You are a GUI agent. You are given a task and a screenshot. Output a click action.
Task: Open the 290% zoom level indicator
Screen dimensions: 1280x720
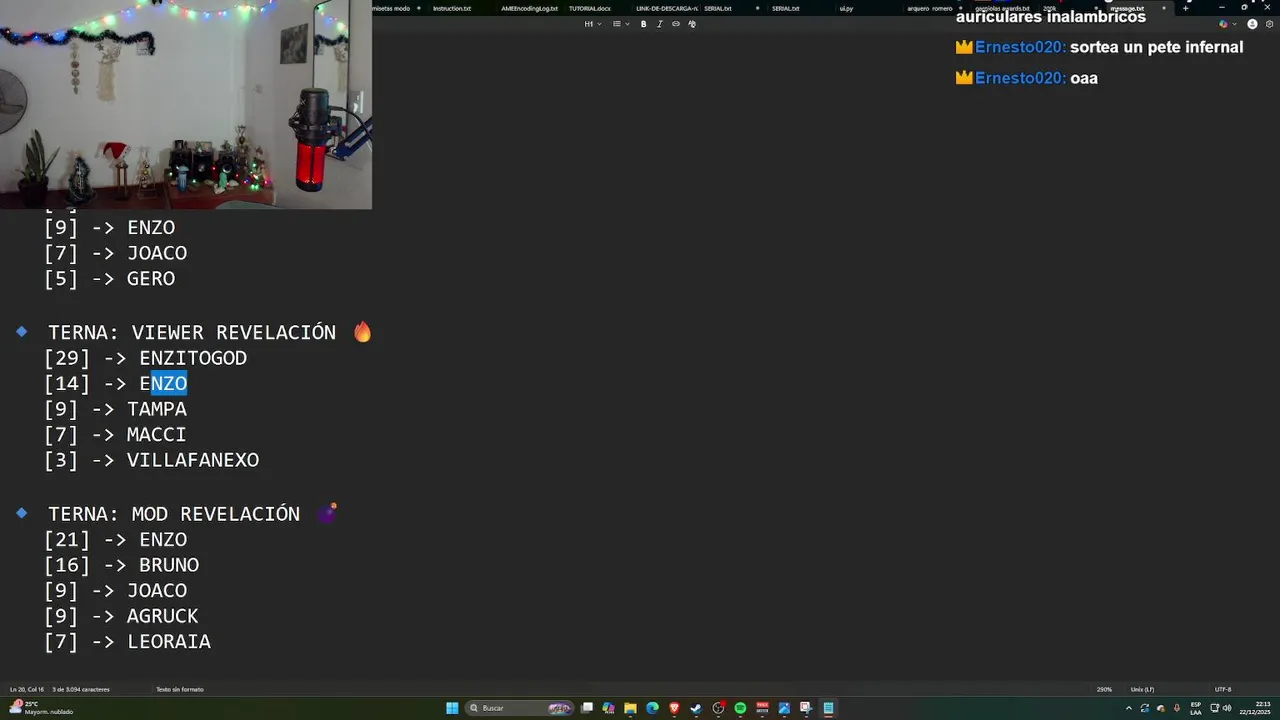1104,689
